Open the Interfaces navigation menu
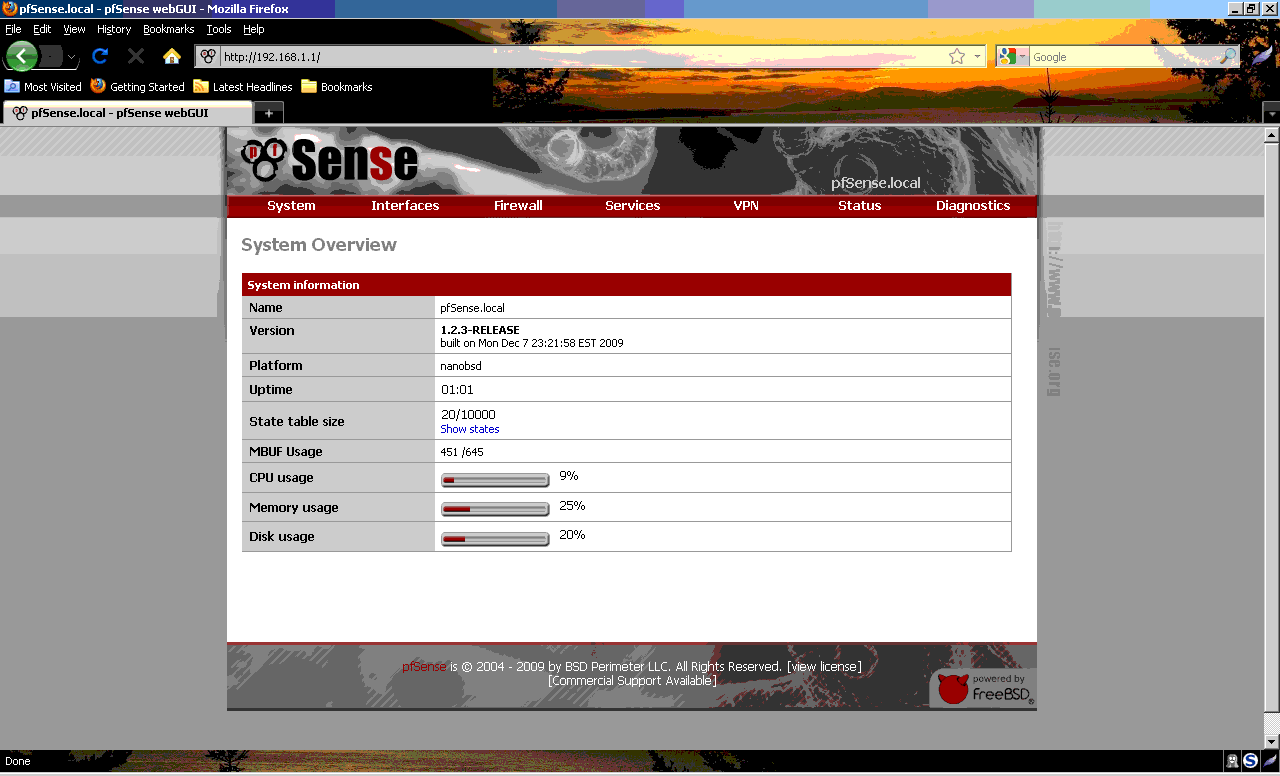This screenshot has width=1280, height=776. 405,205
